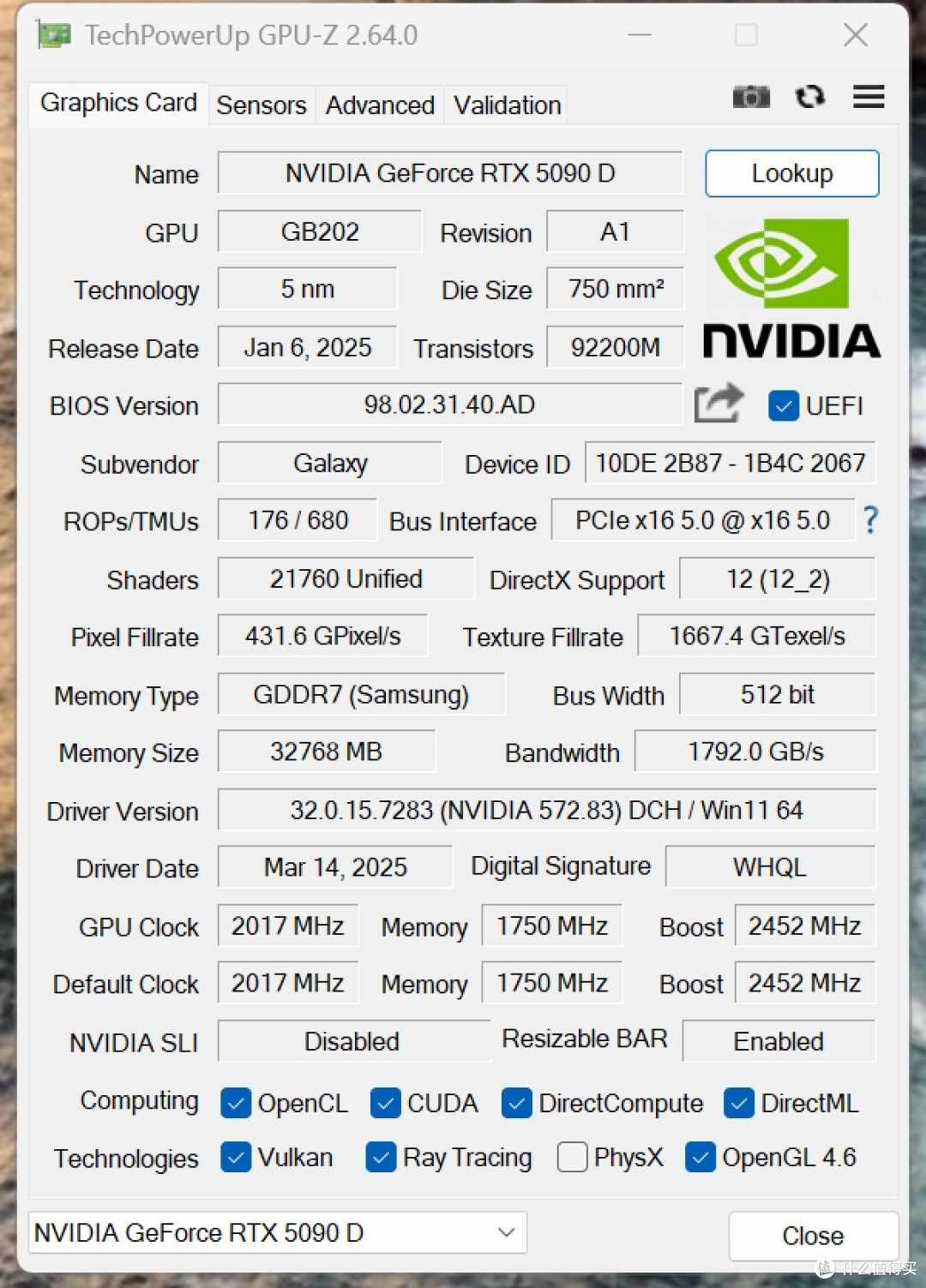
Task: Click the BIOS export share icon
Action: coord(719,404)
